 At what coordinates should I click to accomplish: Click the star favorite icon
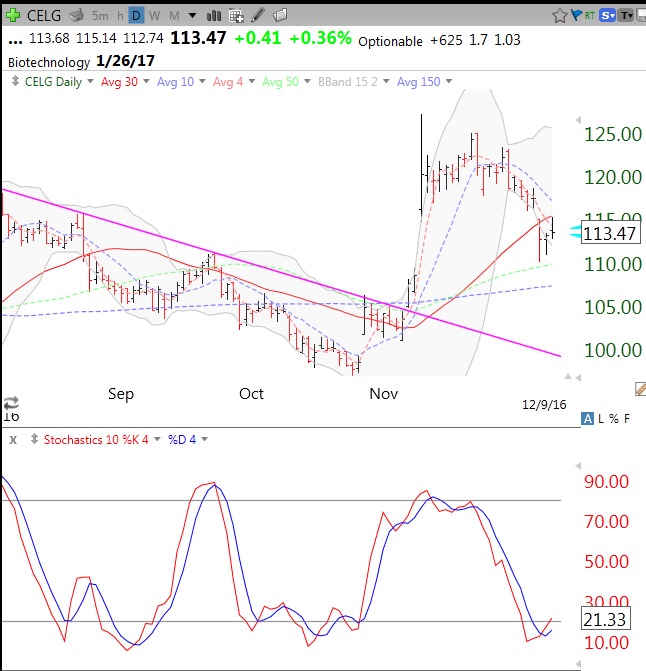pyautogui.click(x=560, y=16)
